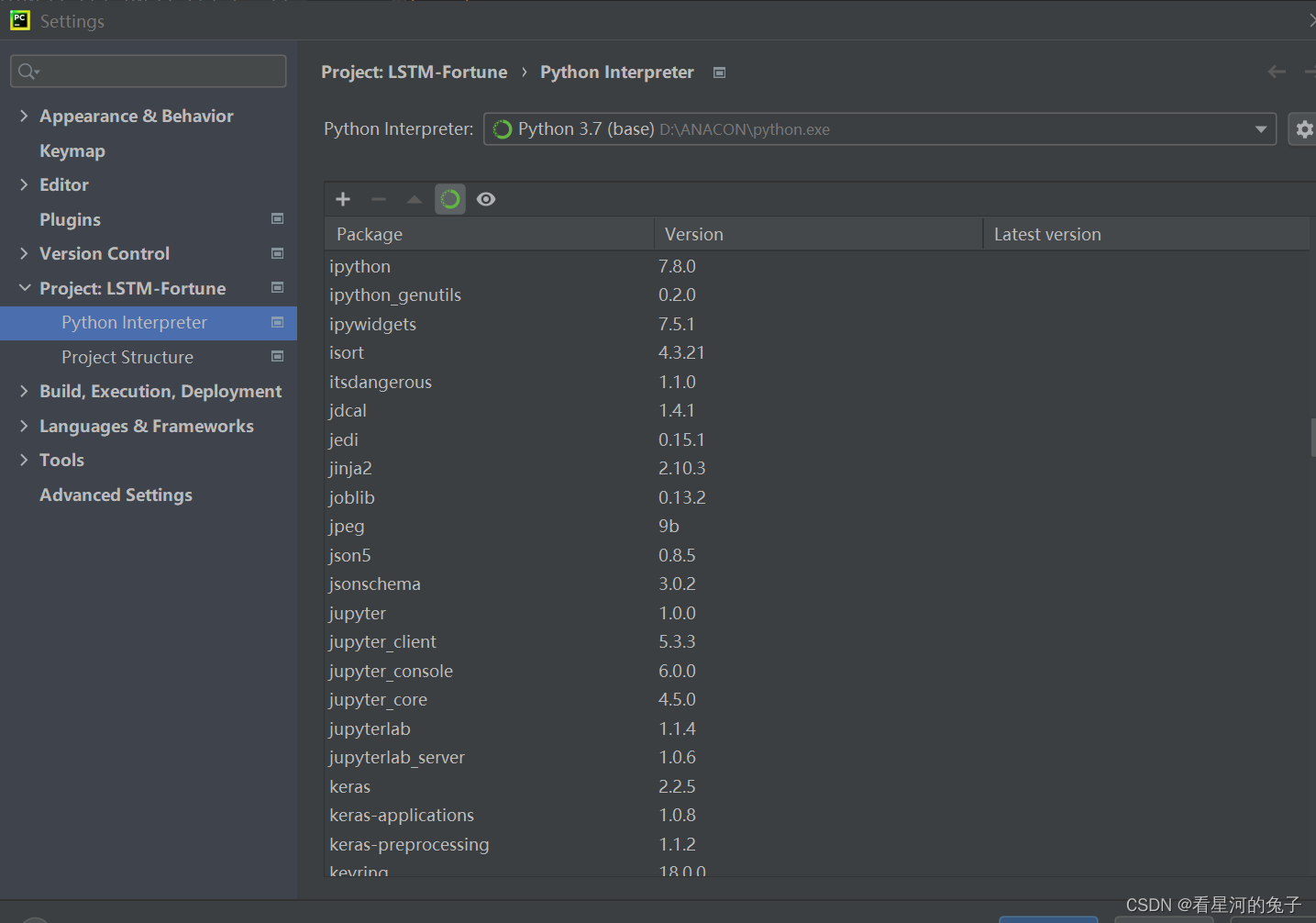Expand the Tools section
The height and width of the screenshot is (923, 1316).
coord(24,460)
